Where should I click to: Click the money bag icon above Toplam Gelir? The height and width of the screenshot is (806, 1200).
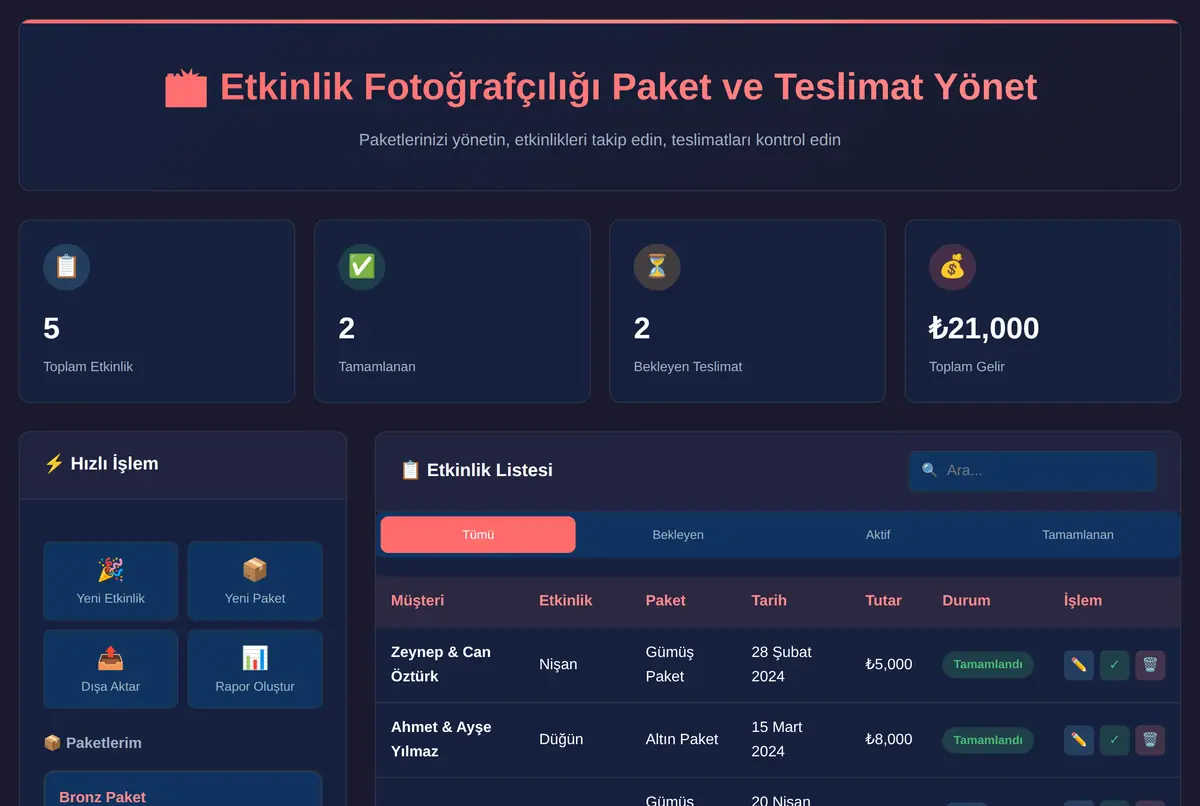[952, 267]
